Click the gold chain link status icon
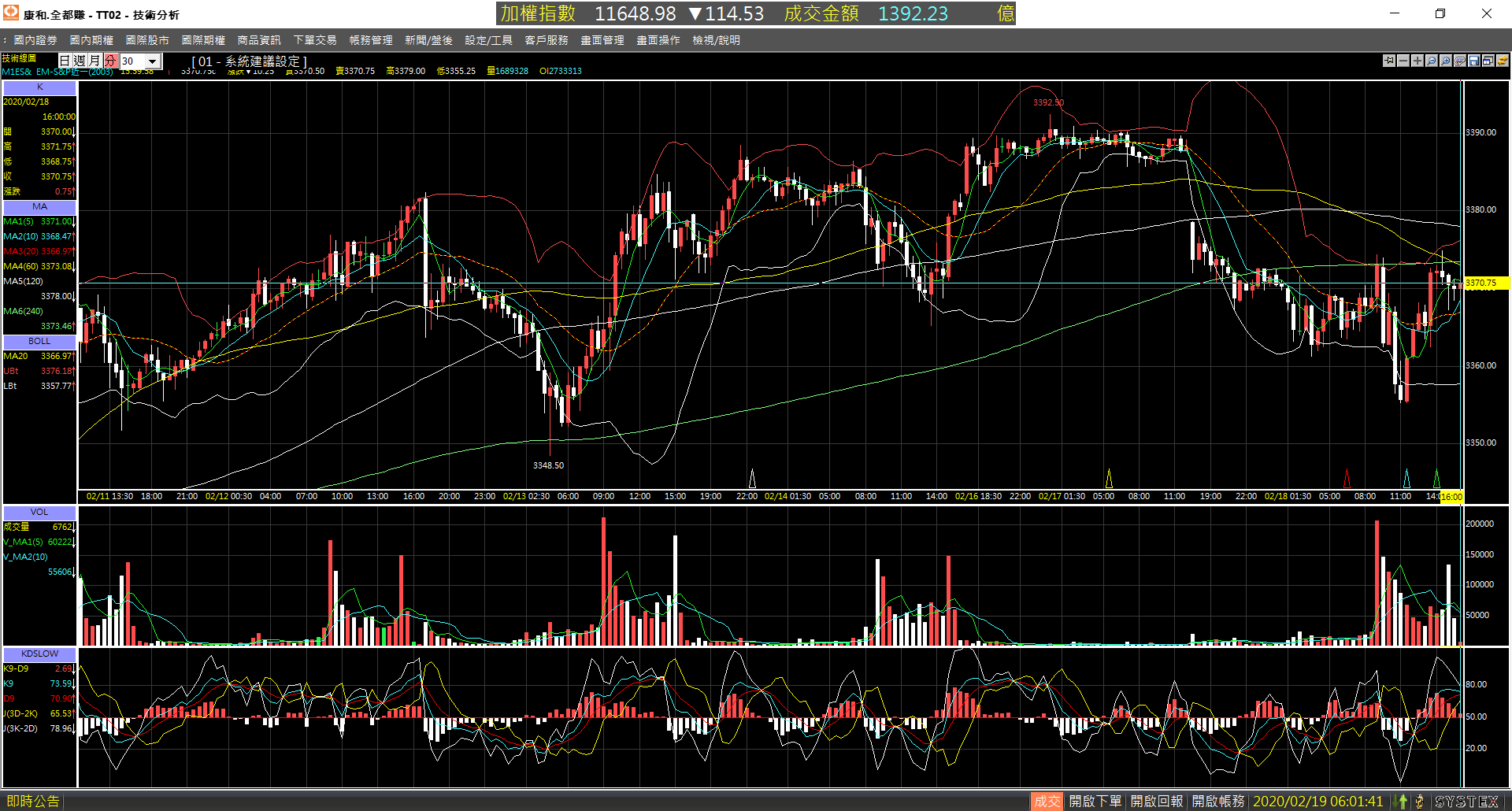 point(1420,802)
